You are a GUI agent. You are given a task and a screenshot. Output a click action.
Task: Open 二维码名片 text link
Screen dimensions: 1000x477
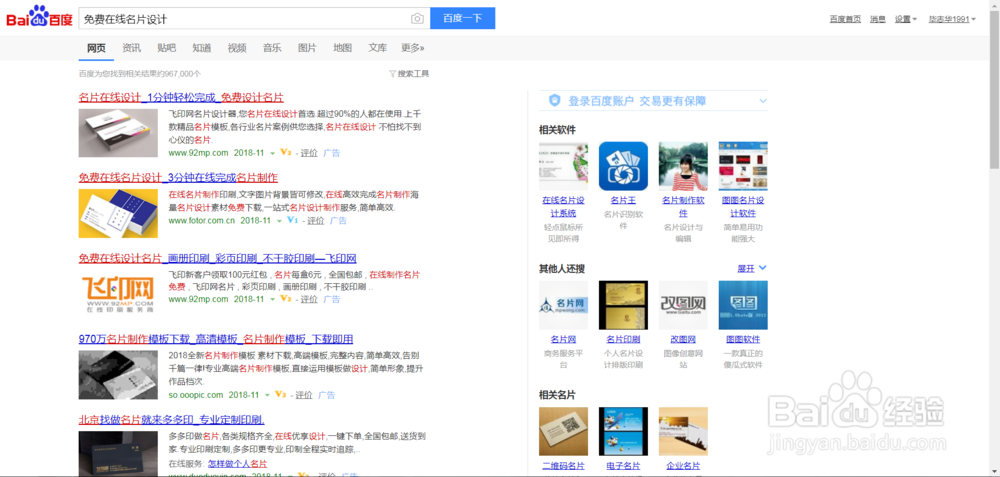(563, 466)
